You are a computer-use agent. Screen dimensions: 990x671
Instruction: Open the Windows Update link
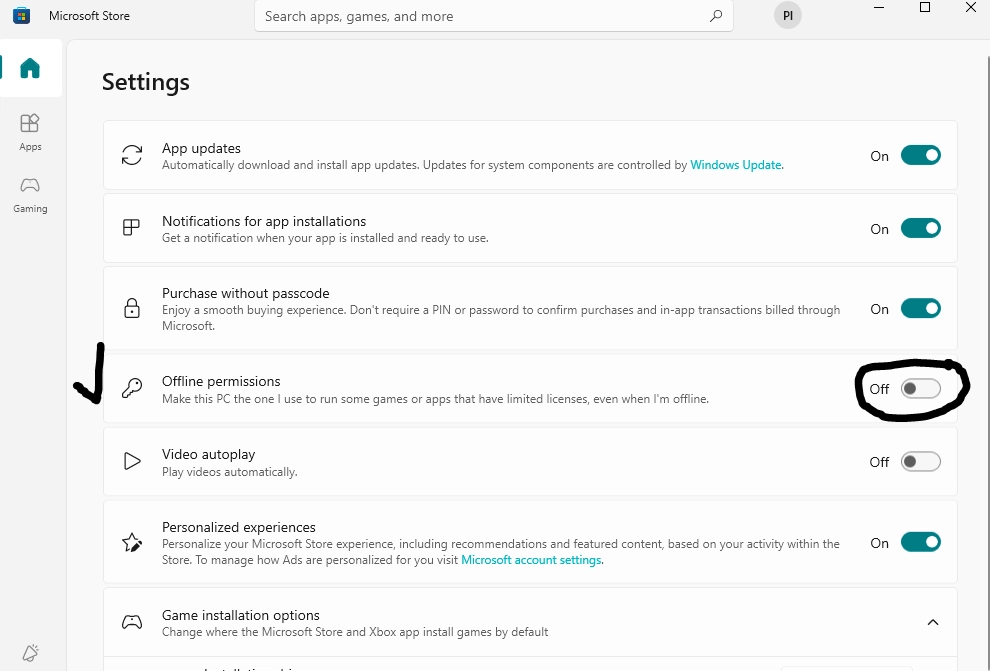pyautogui.click(x=736, y=164)
